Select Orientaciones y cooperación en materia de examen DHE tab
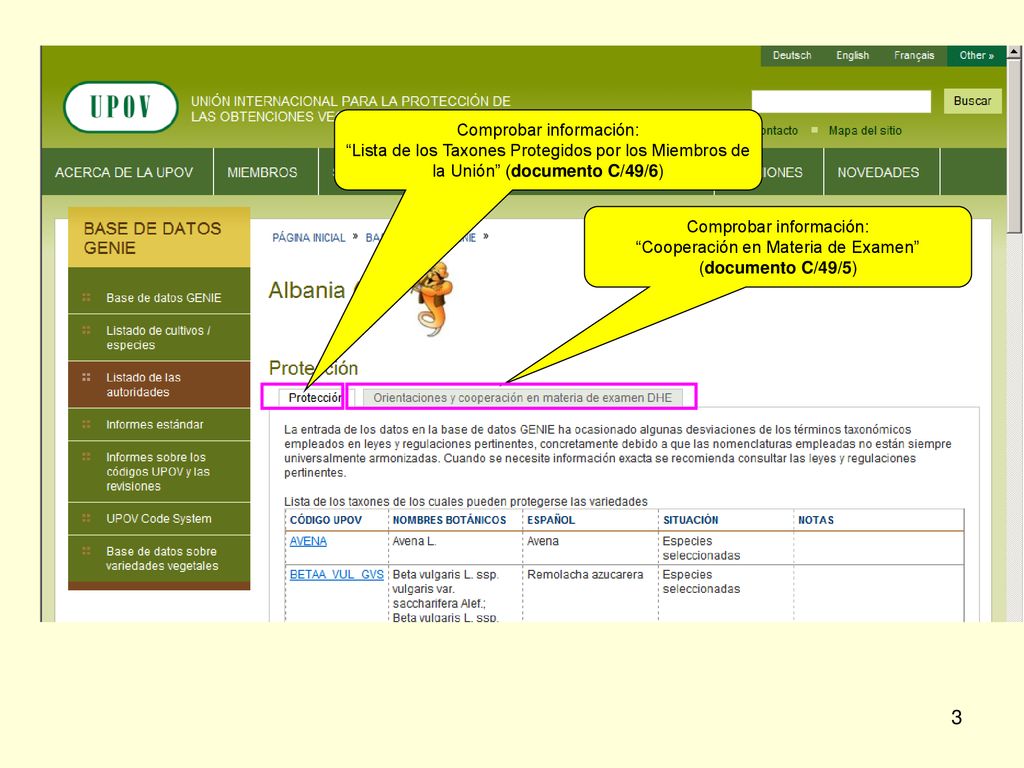Viewport: 1024px width, 768px height. [522, 398]
